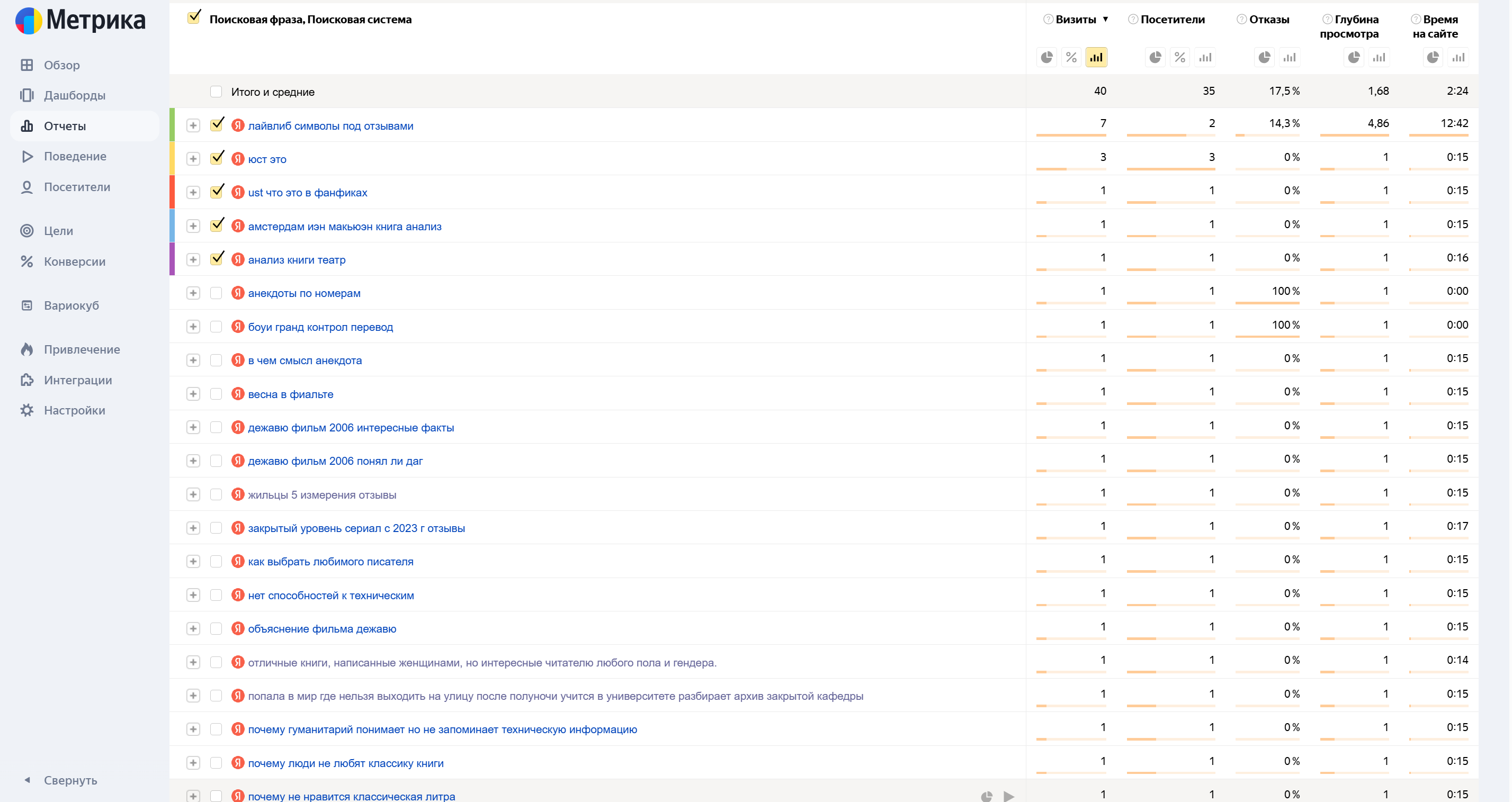Screen dimensions: 1512x802
Task: Click pie chart icon under Визиты
Action: click(1046, 58)
